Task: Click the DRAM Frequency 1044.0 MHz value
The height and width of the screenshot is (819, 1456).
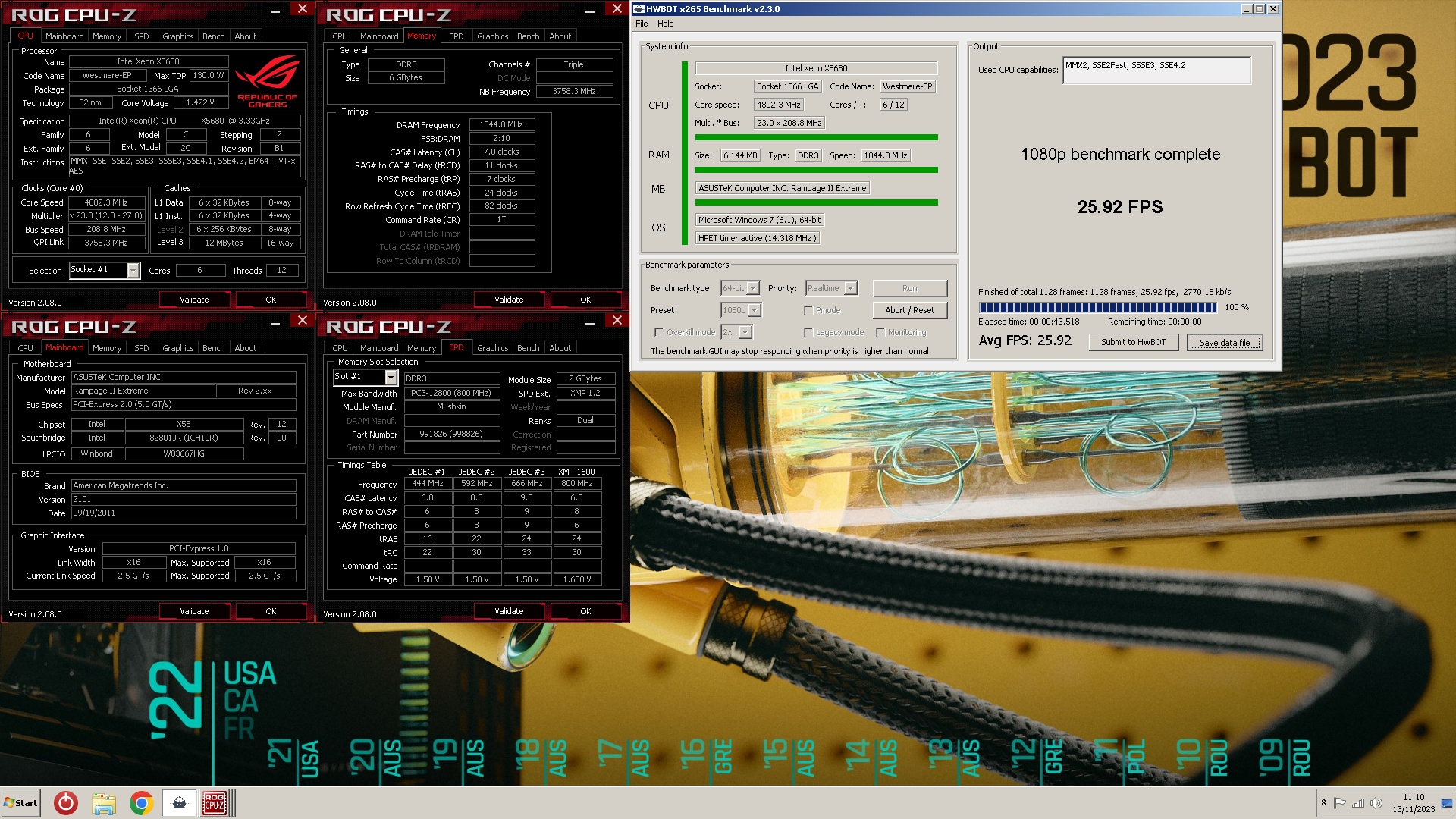Action: coord(501,124)
